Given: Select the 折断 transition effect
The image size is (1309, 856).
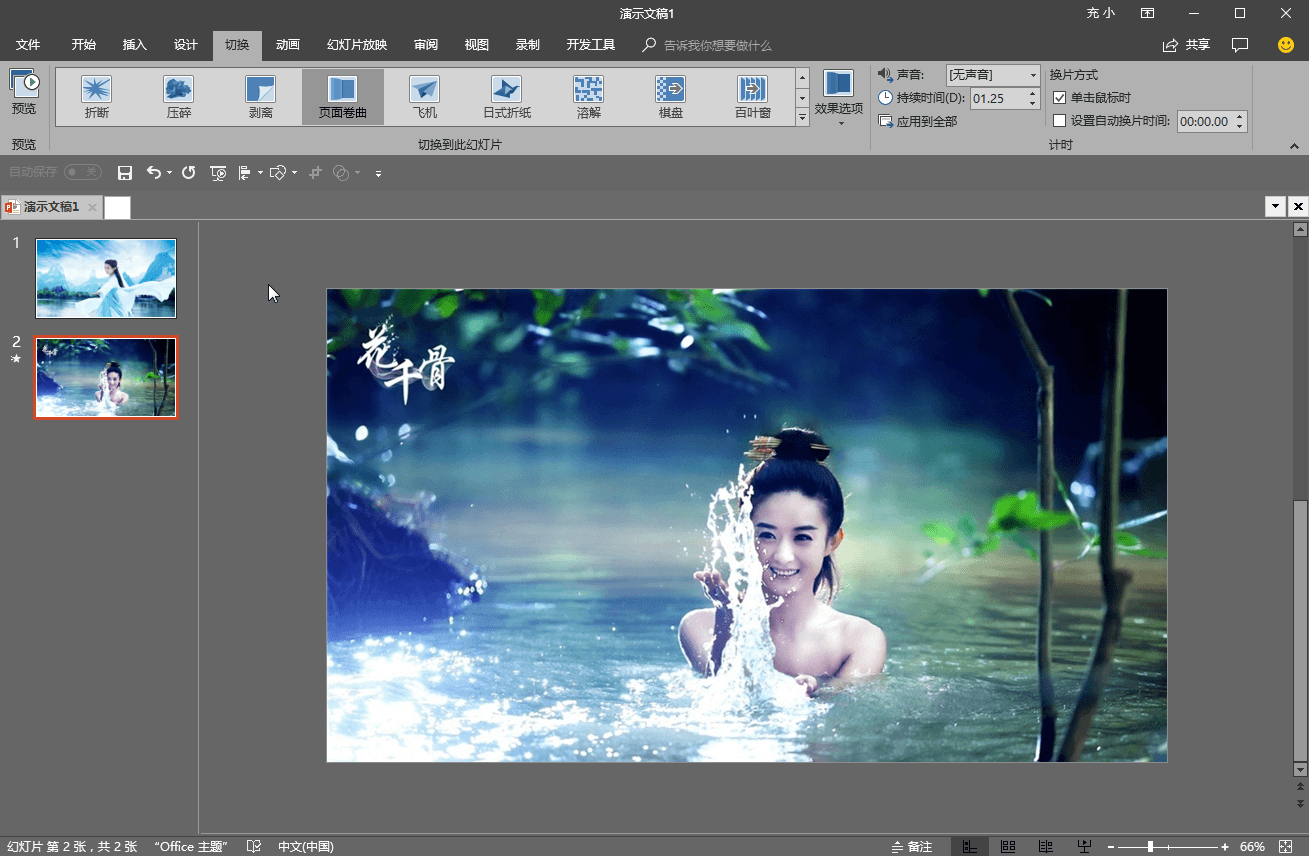Looking at the screenshot, I should pyautogui.click(x=97, y=97).
